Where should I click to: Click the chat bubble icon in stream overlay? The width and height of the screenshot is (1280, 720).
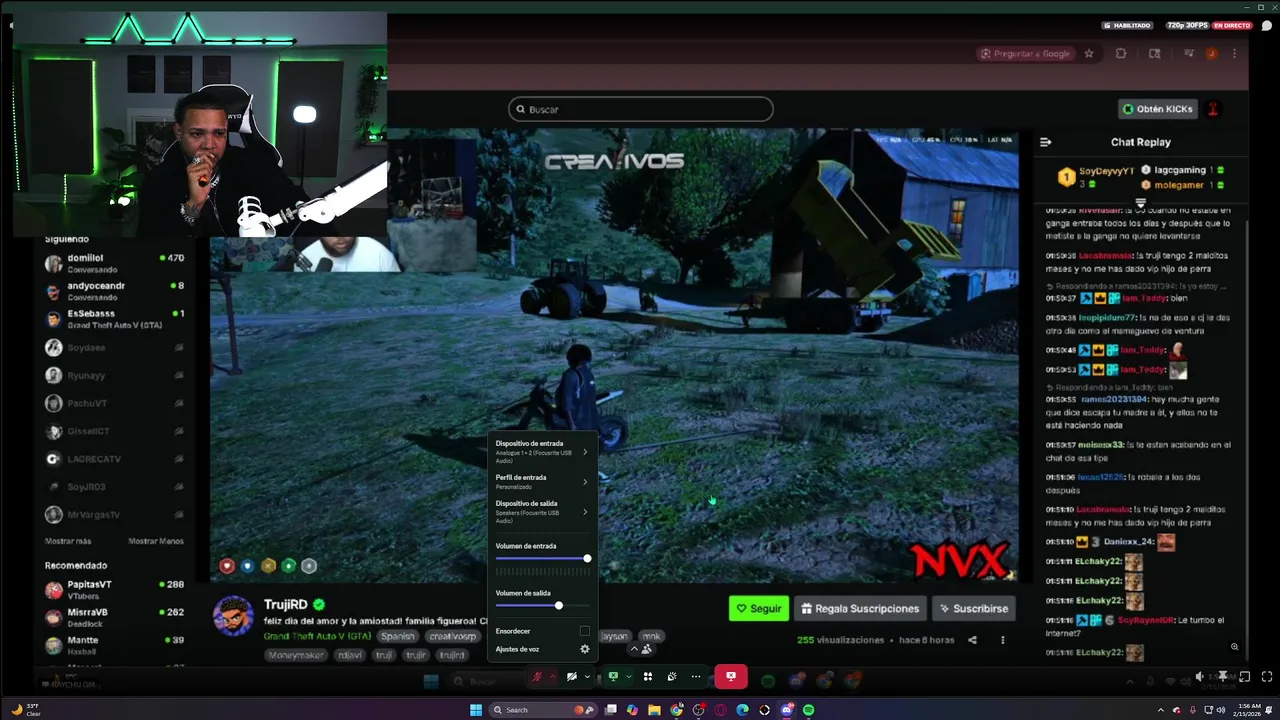tap(1267, 25)
